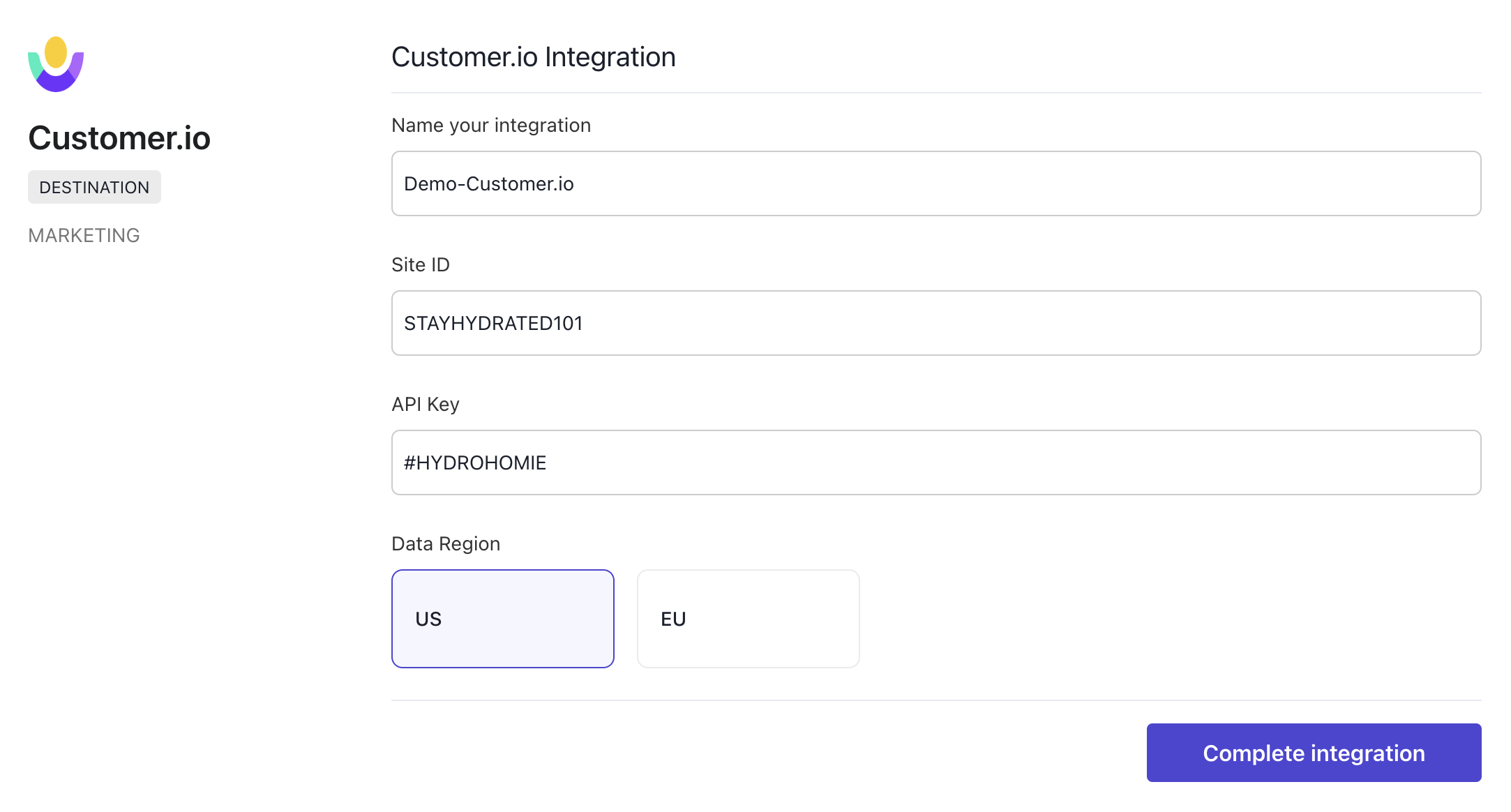
Task: Focus the Demo-Customer.io name field
Action: (x=935, y=183)
